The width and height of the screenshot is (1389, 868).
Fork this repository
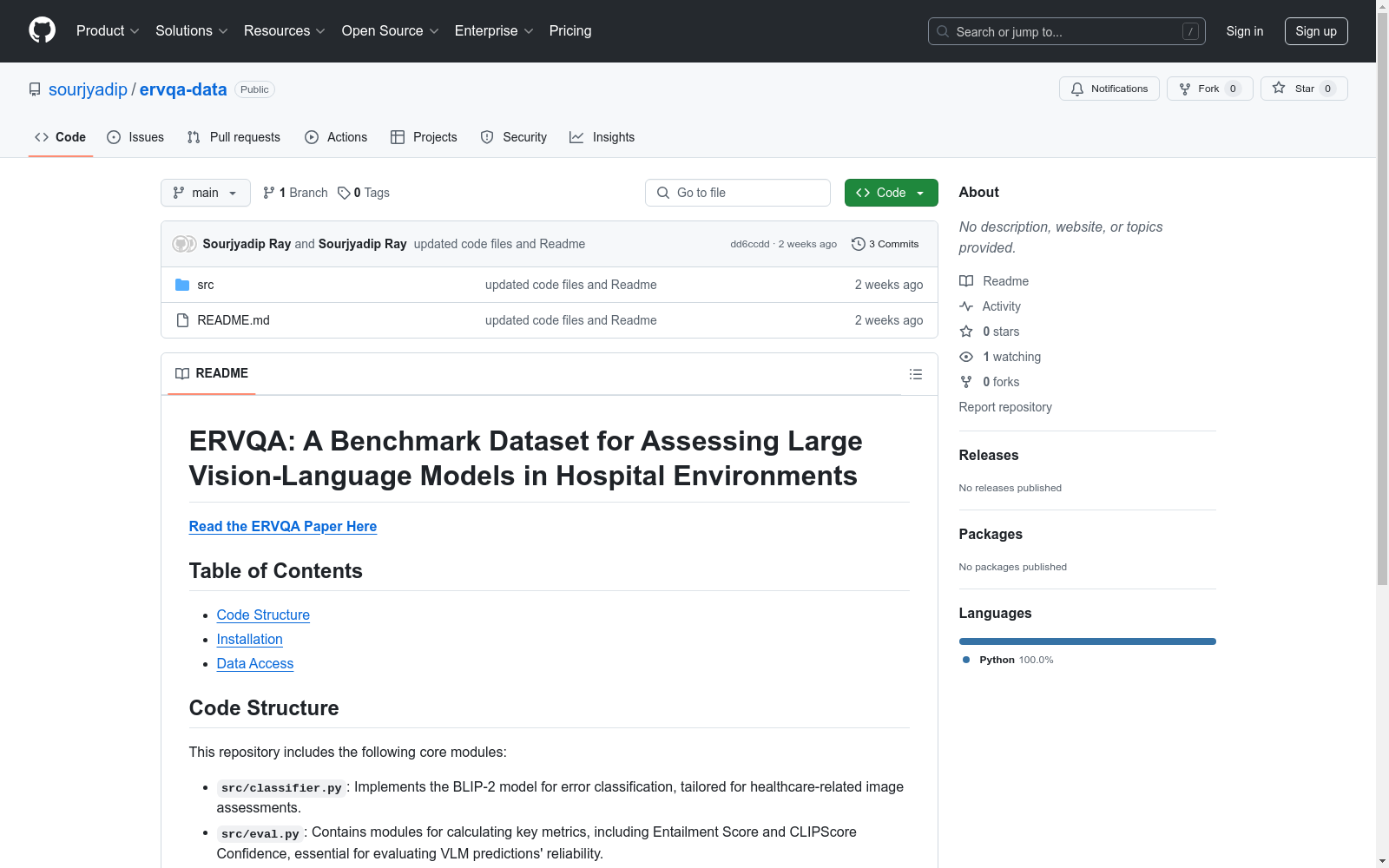[x=1209, y=89]
